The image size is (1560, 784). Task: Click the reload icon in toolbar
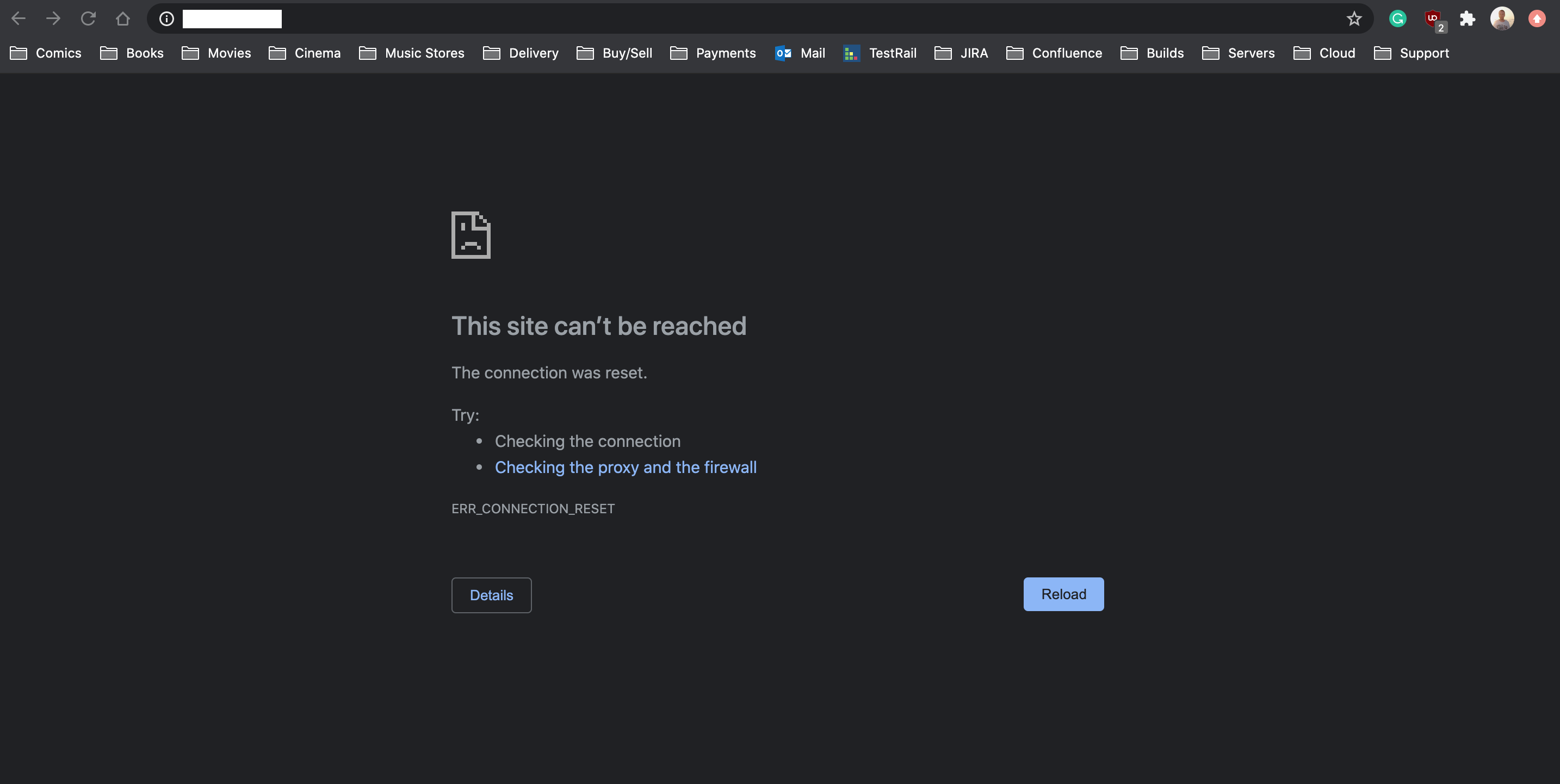click(x=89, y=19)
